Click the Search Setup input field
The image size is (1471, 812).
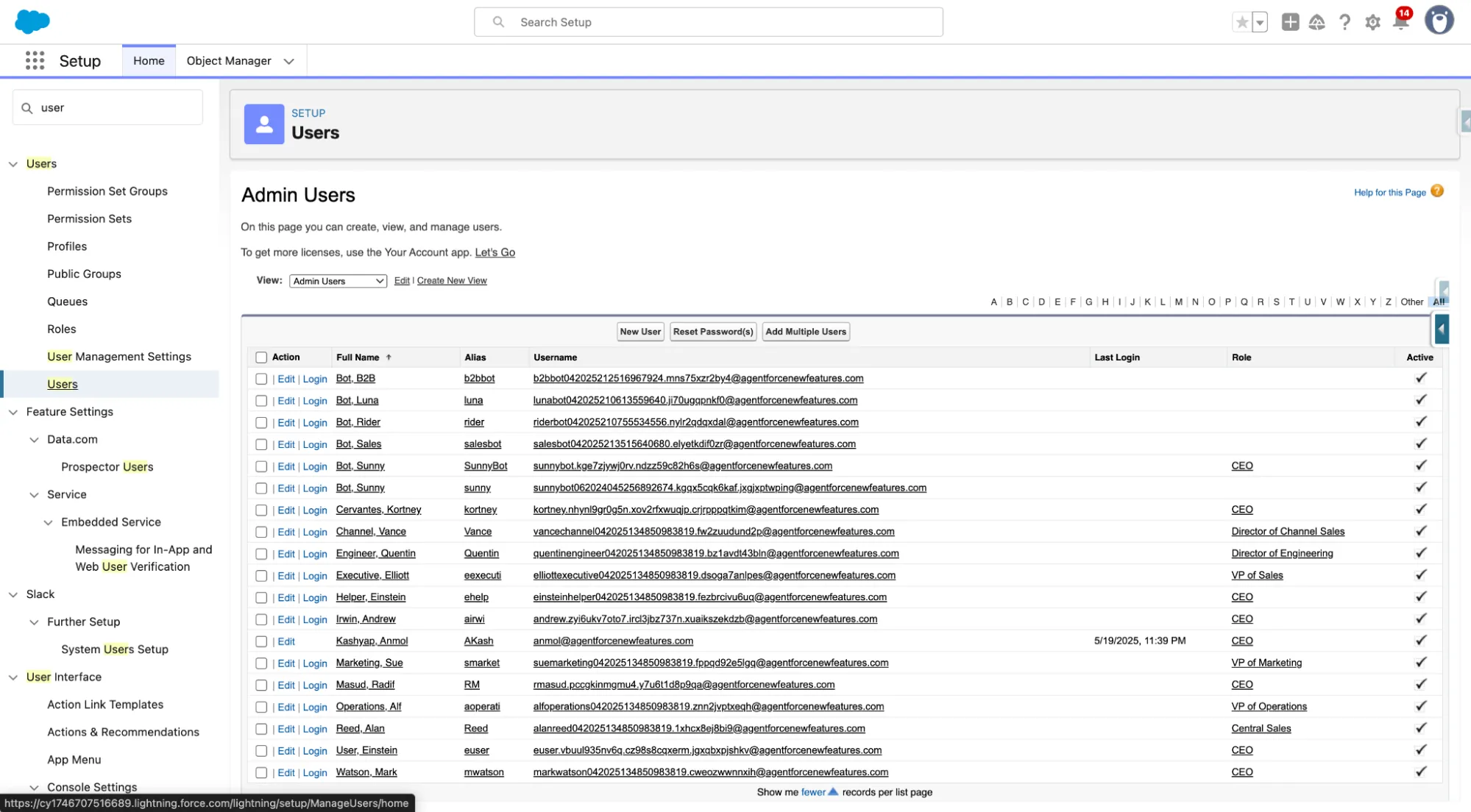click(708, 22)
